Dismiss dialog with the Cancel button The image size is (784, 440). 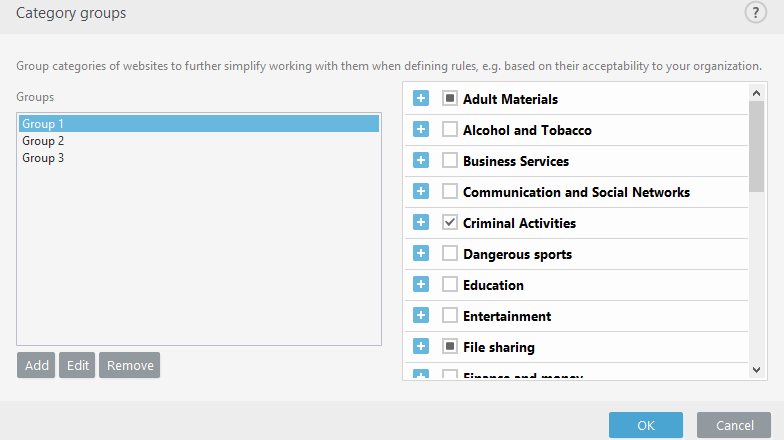tap(734, 425)
